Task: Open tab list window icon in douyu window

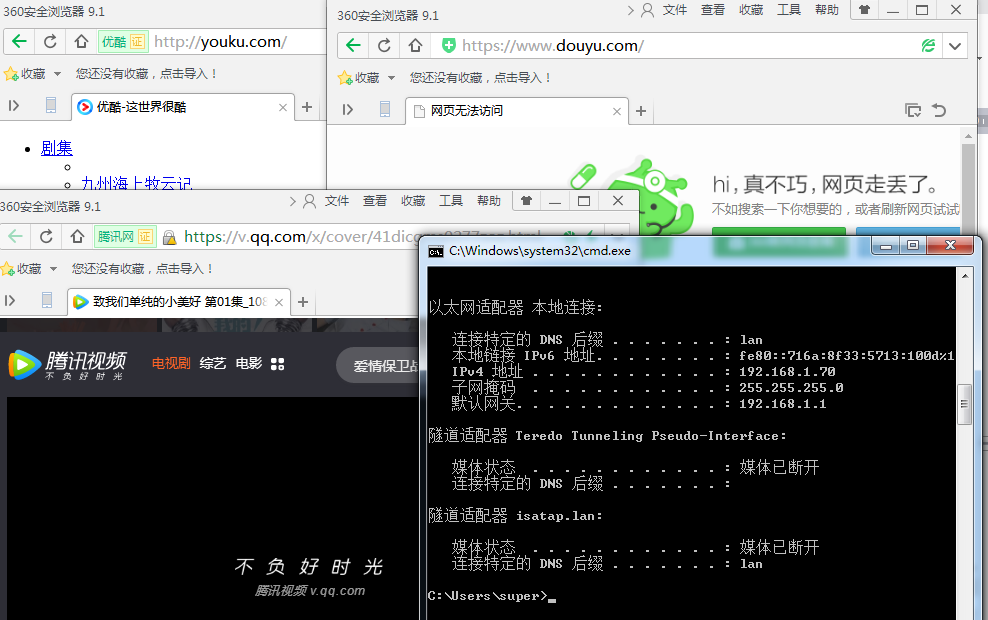Action: (913, 110)
